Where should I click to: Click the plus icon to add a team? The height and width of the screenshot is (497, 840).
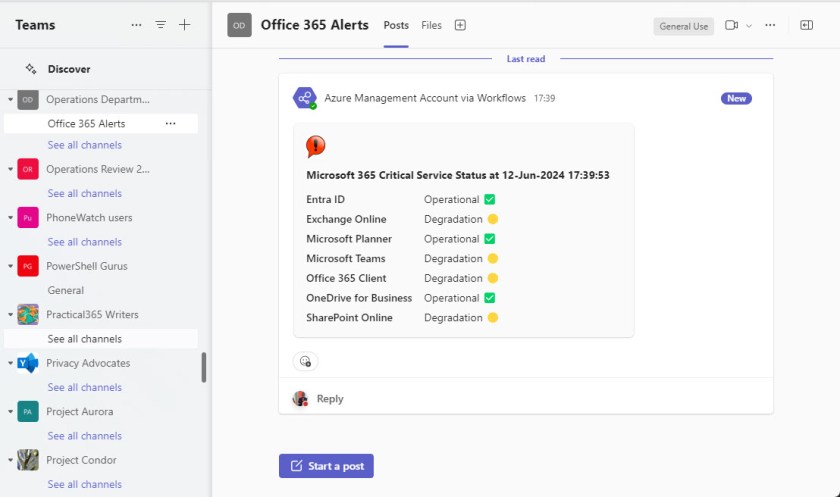tap(184, 25)
